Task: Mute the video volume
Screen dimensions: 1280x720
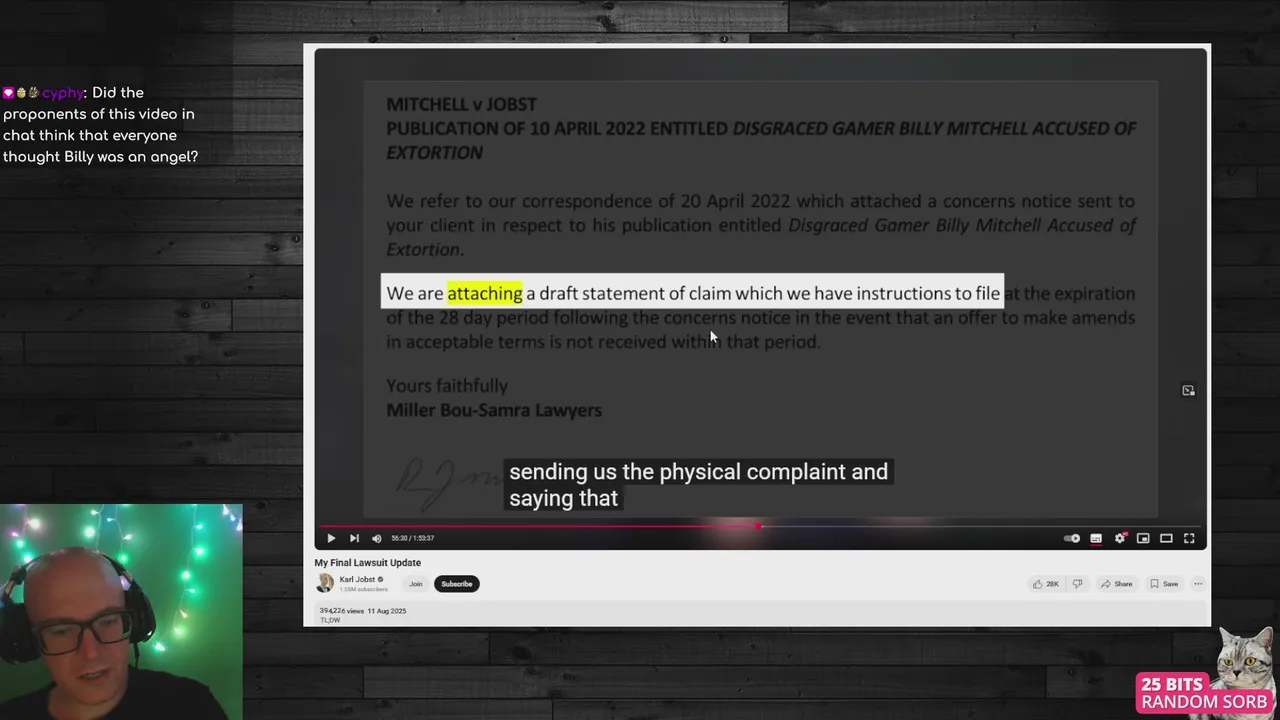Action: pyautogui.click(x=376, y=538)
